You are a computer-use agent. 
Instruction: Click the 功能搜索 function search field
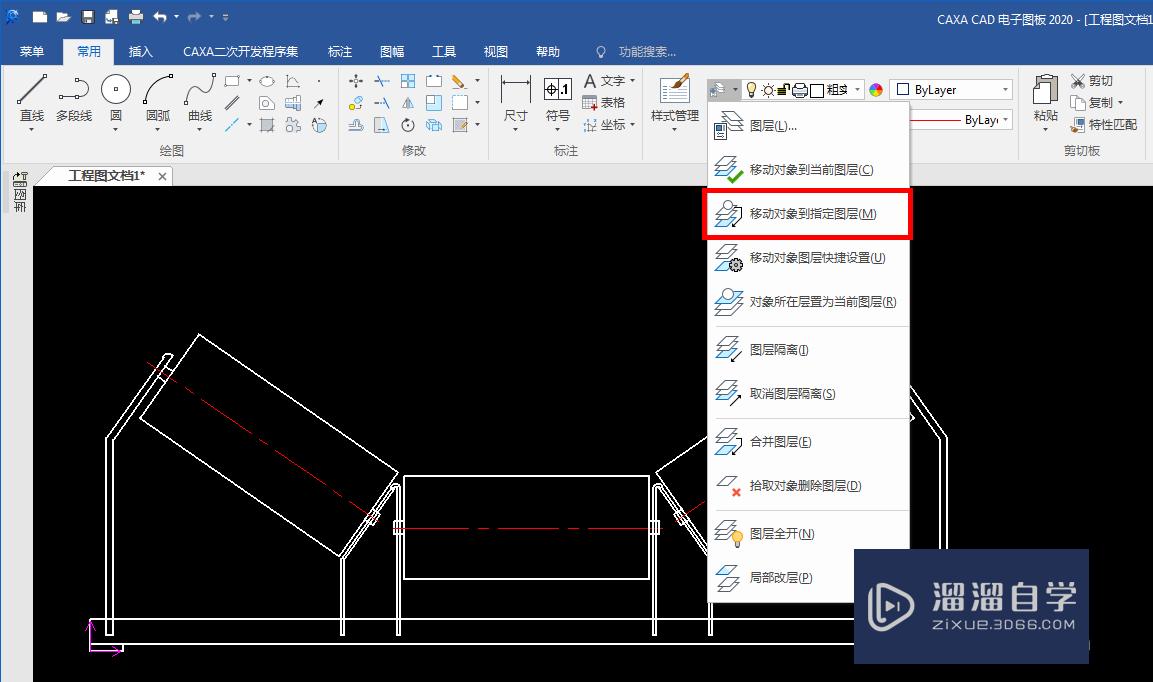(x=647, y=51)
